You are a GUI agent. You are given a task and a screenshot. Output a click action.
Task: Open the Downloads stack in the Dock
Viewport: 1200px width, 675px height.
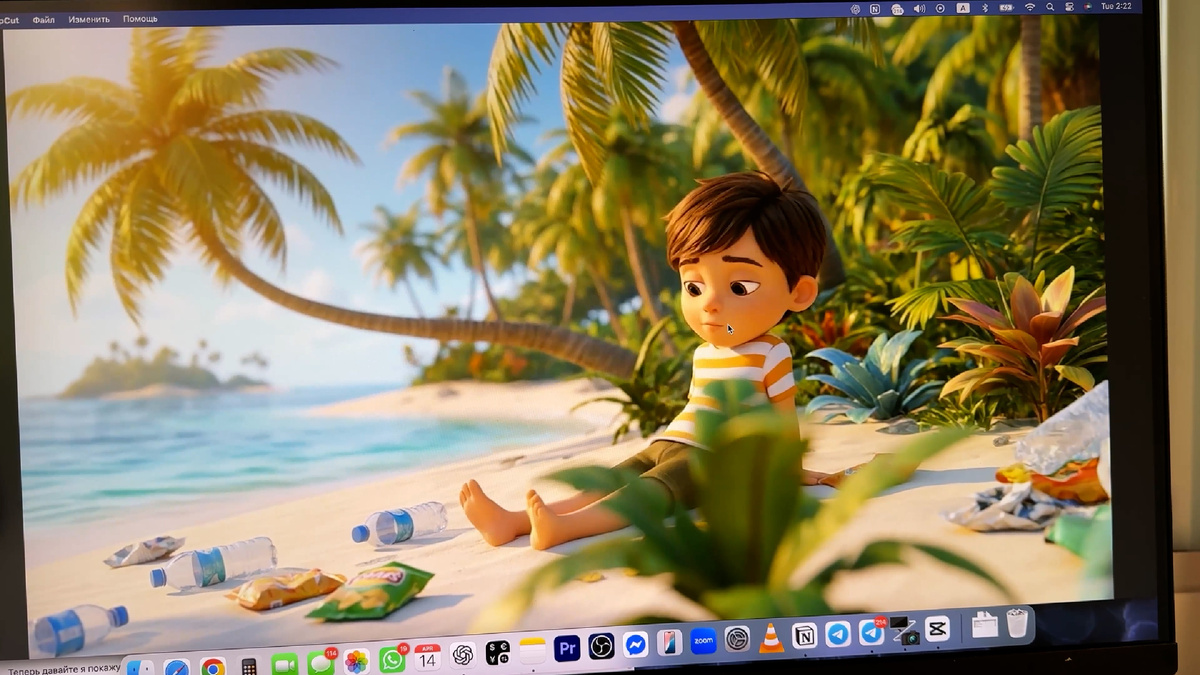pyautogui.click(x=985, y=625)
